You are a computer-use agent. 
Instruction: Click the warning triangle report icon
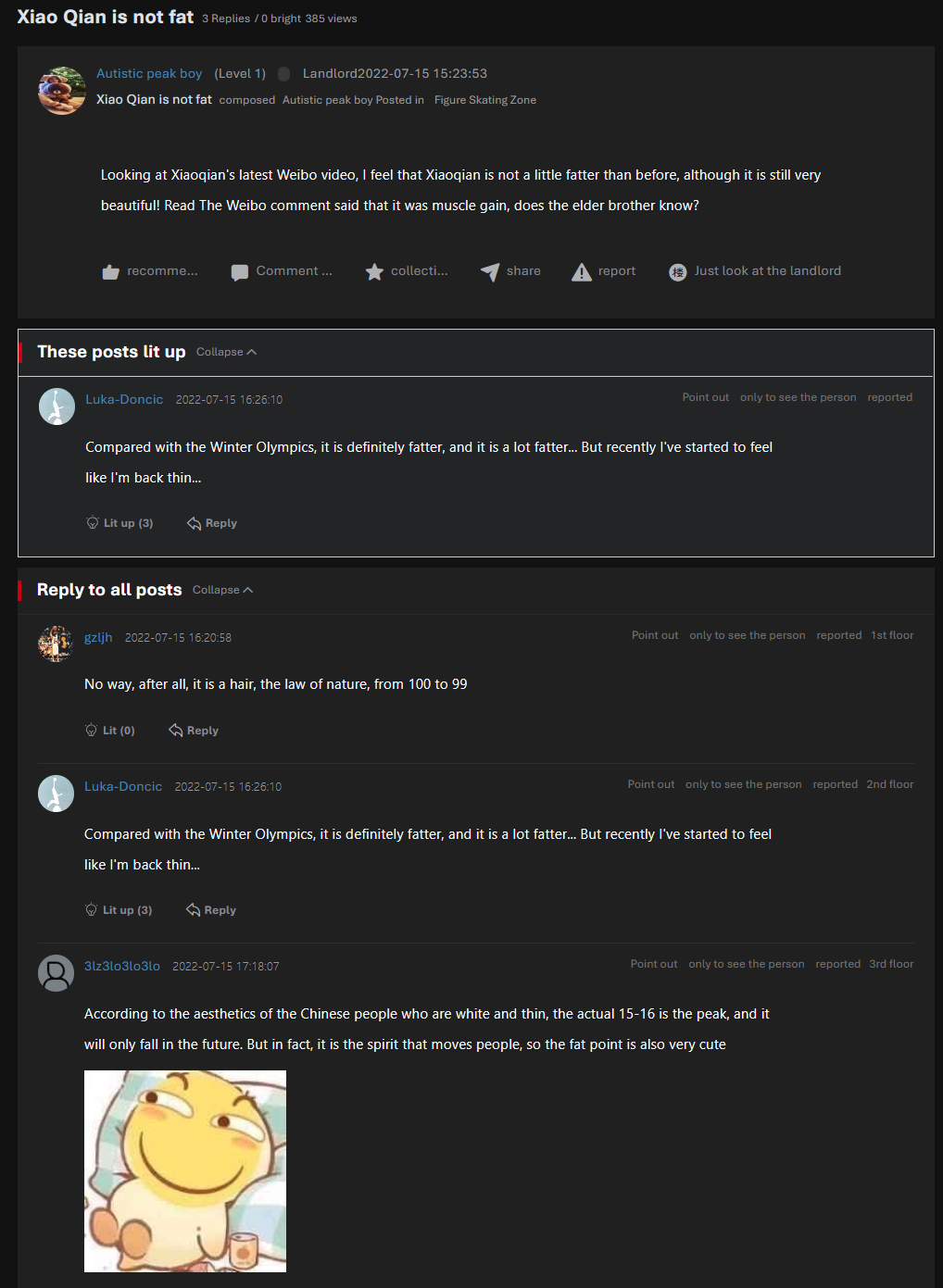point(582,272)
